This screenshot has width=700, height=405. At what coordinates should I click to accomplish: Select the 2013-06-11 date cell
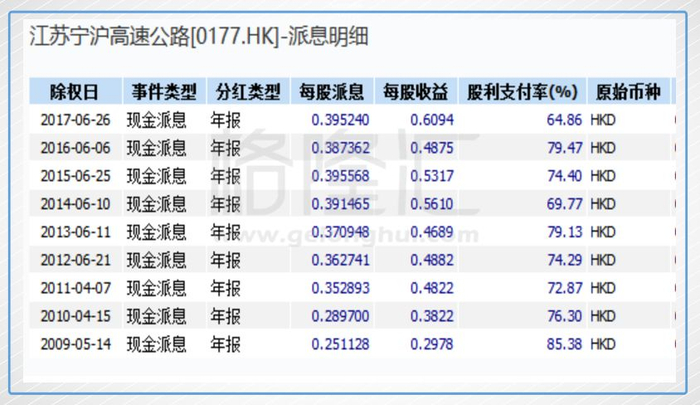click(x=75, y=232)
